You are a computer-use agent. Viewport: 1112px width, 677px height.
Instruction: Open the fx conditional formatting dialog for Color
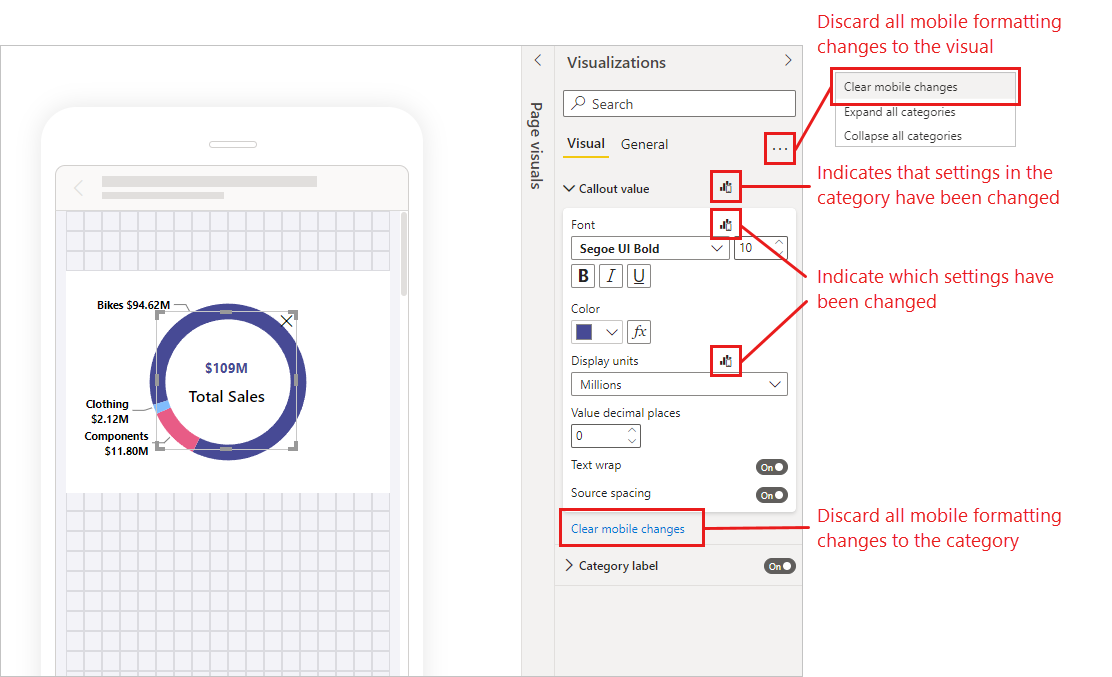639,331
